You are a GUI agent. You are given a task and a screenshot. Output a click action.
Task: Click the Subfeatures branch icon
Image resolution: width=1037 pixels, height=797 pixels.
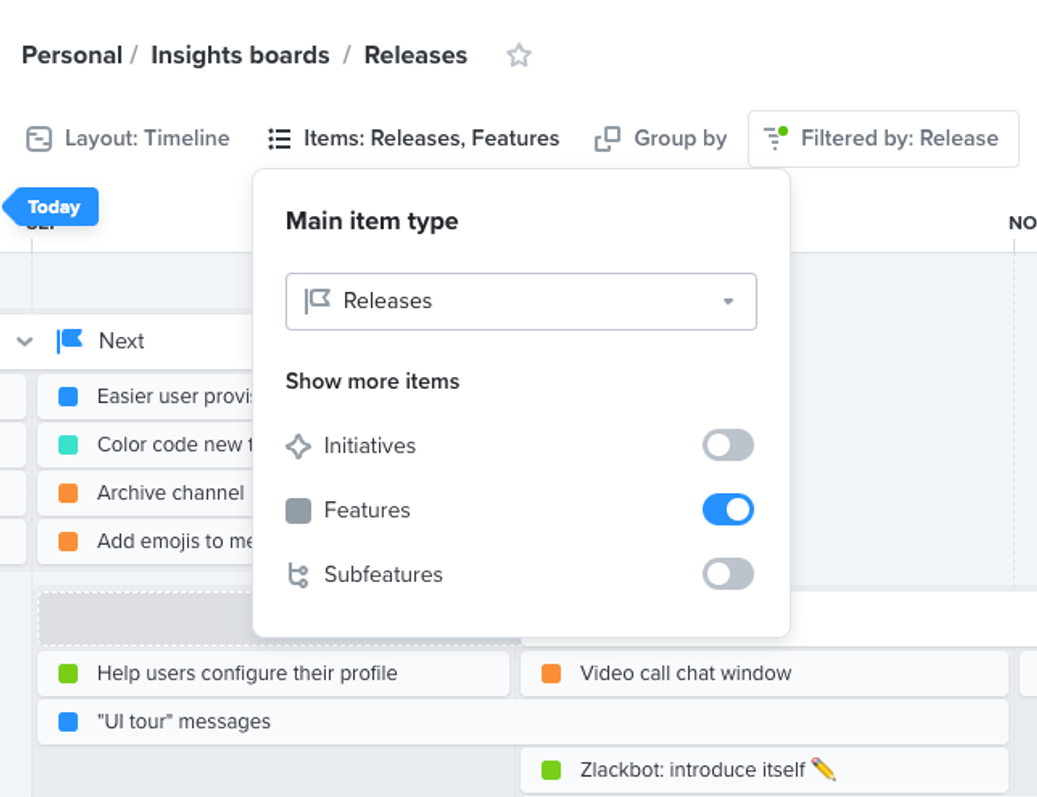coord(295,574)
